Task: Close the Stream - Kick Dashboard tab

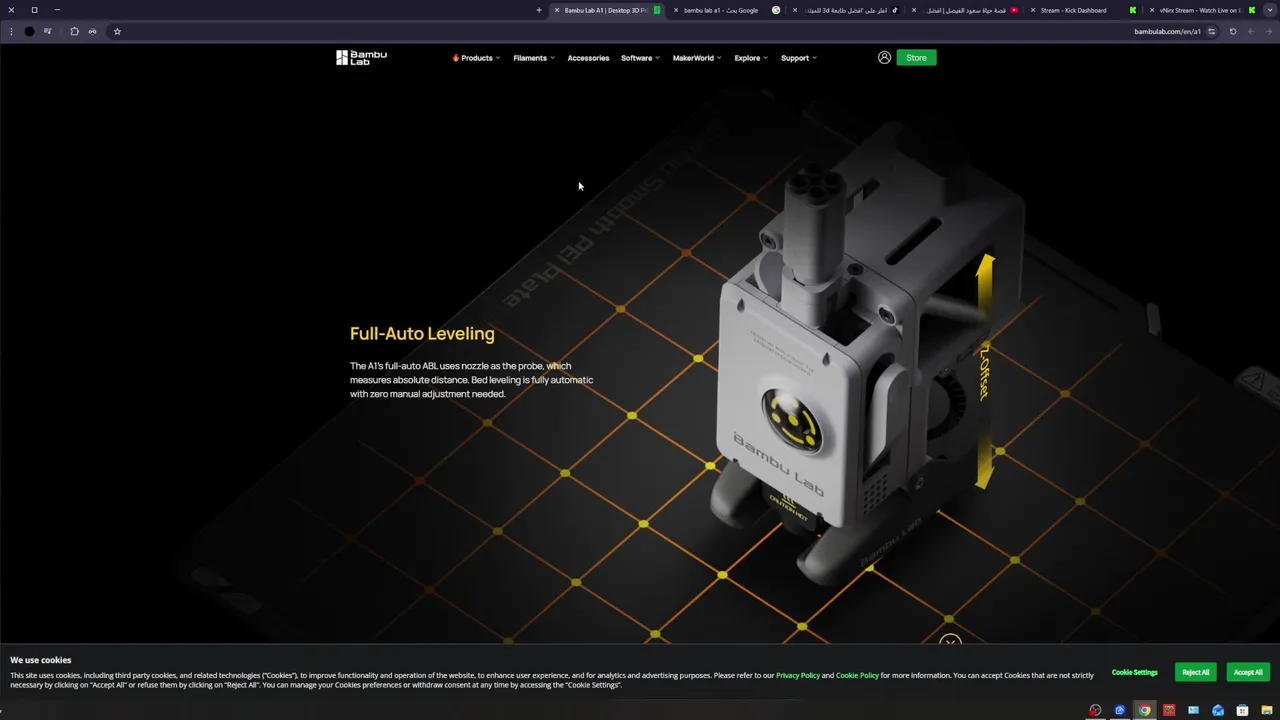Action: [x=1033, y=10]
